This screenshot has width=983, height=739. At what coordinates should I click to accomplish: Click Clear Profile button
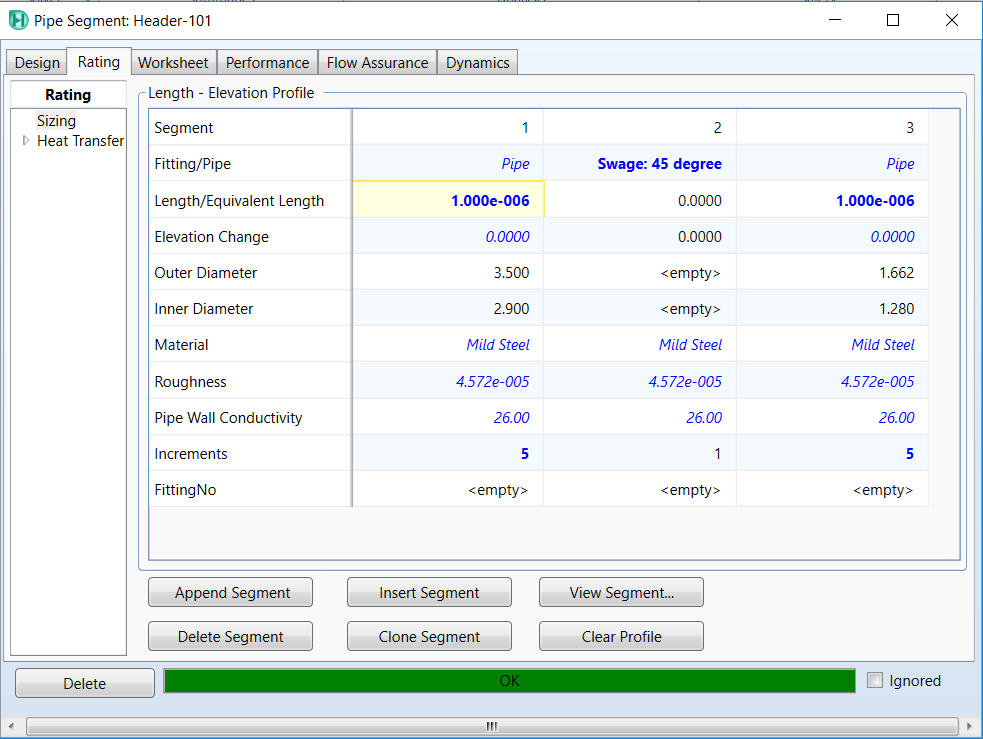(x=621, y=636)
